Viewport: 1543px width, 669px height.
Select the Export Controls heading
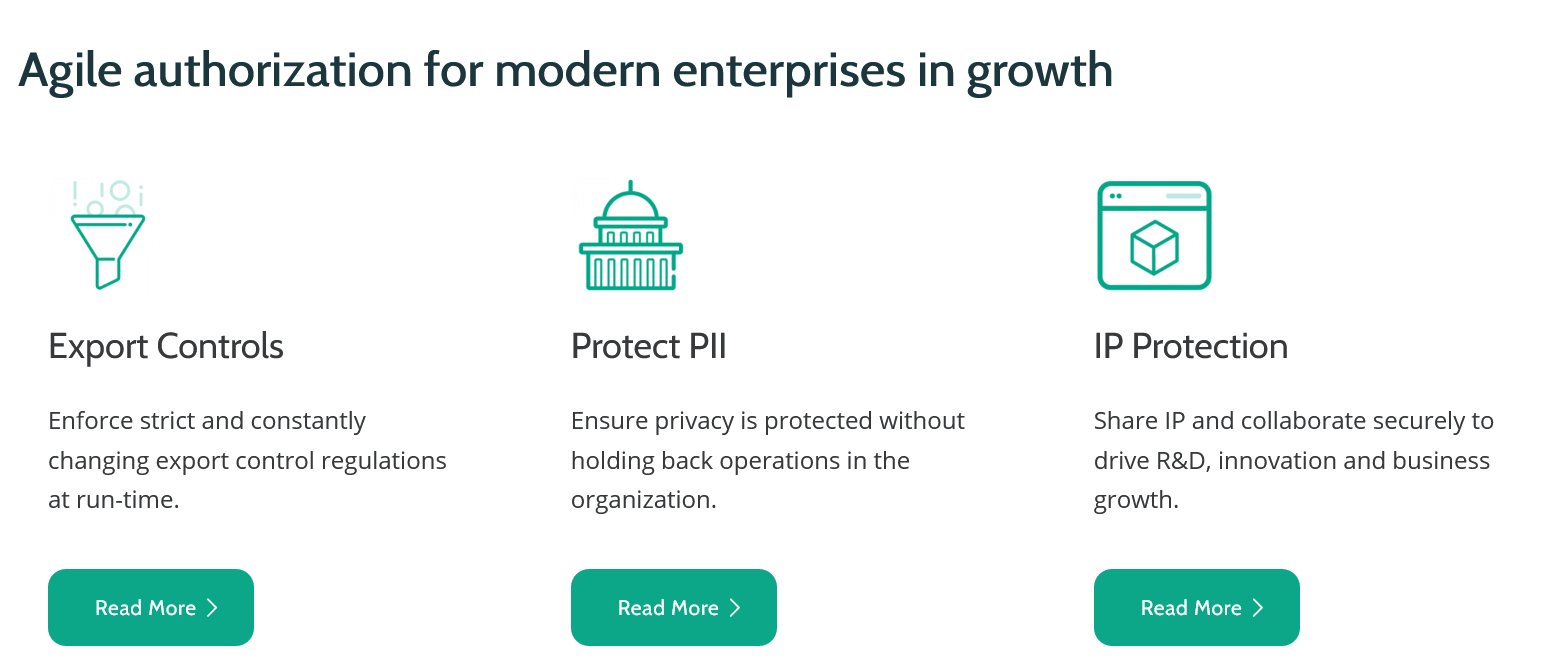[x=166, y=347]
